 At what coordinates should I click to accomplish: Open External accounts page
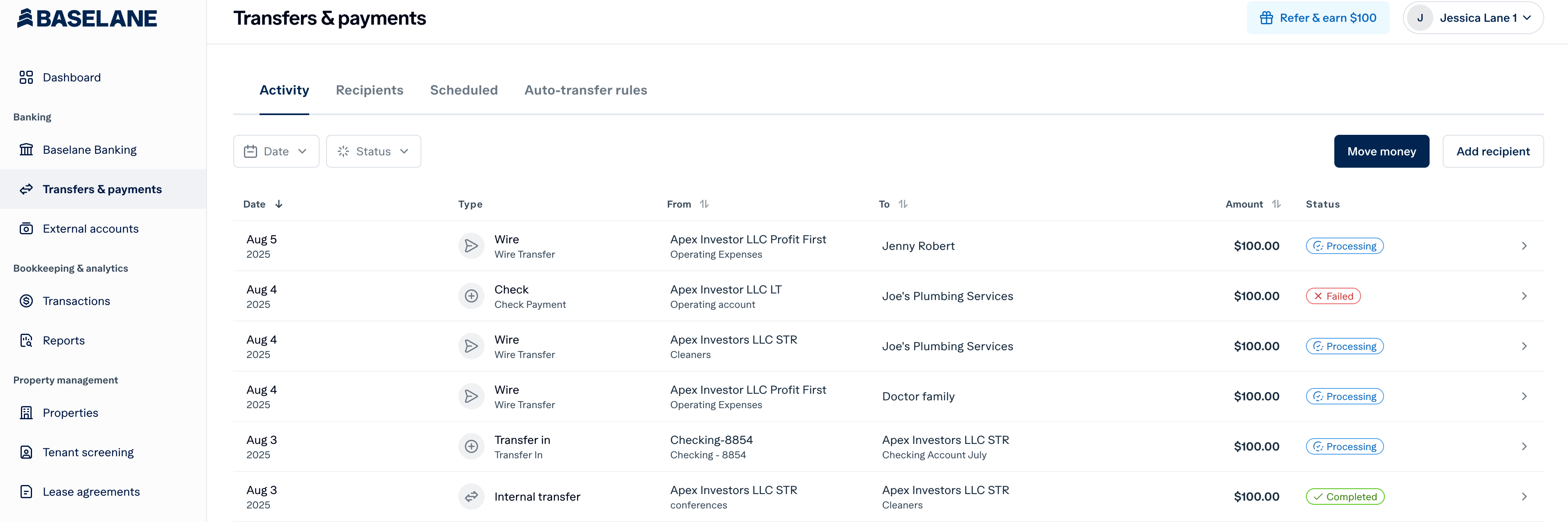point(103,229)
